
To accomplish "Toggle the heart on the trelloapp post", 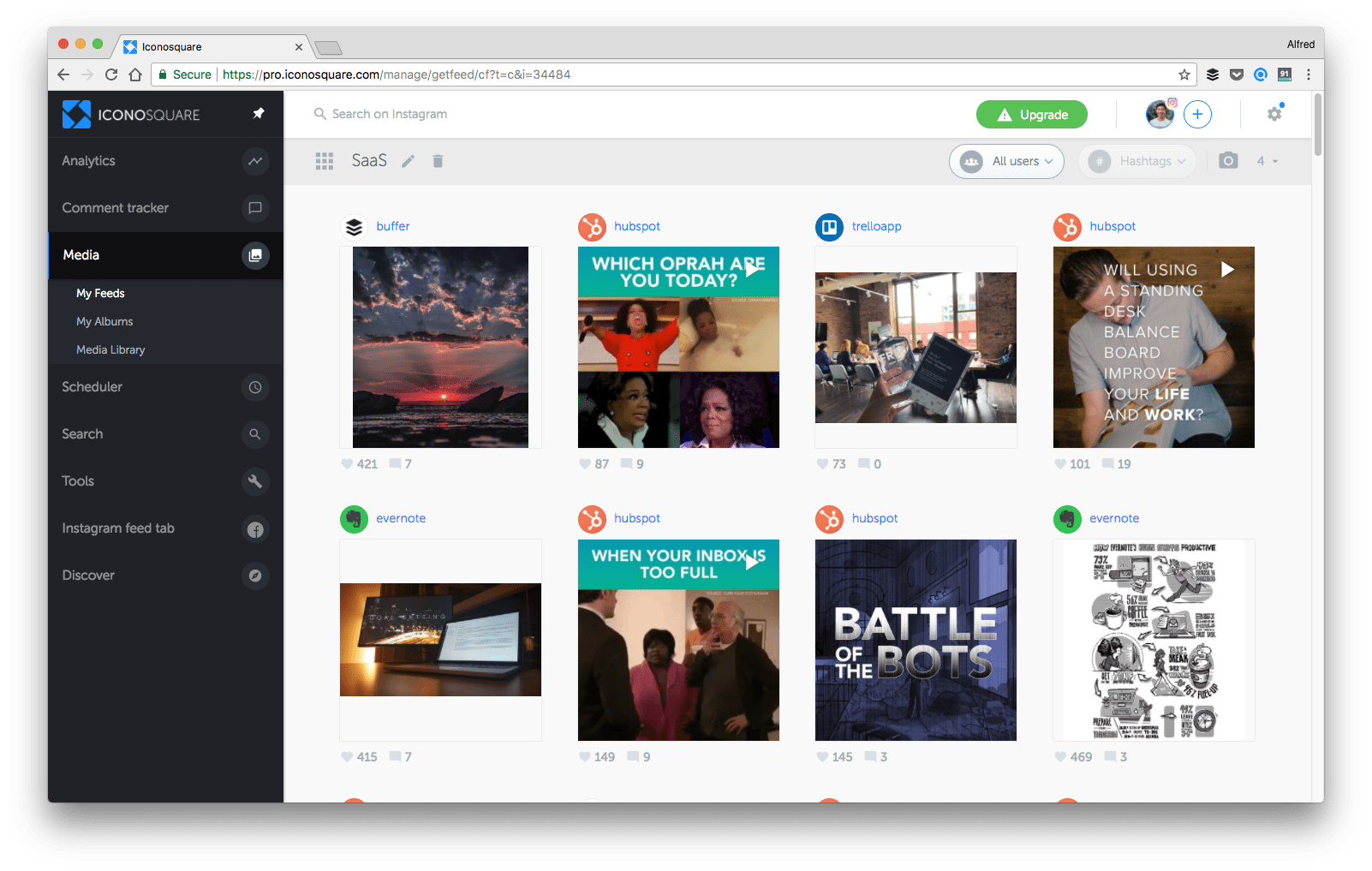I will (x=823, y=464).
